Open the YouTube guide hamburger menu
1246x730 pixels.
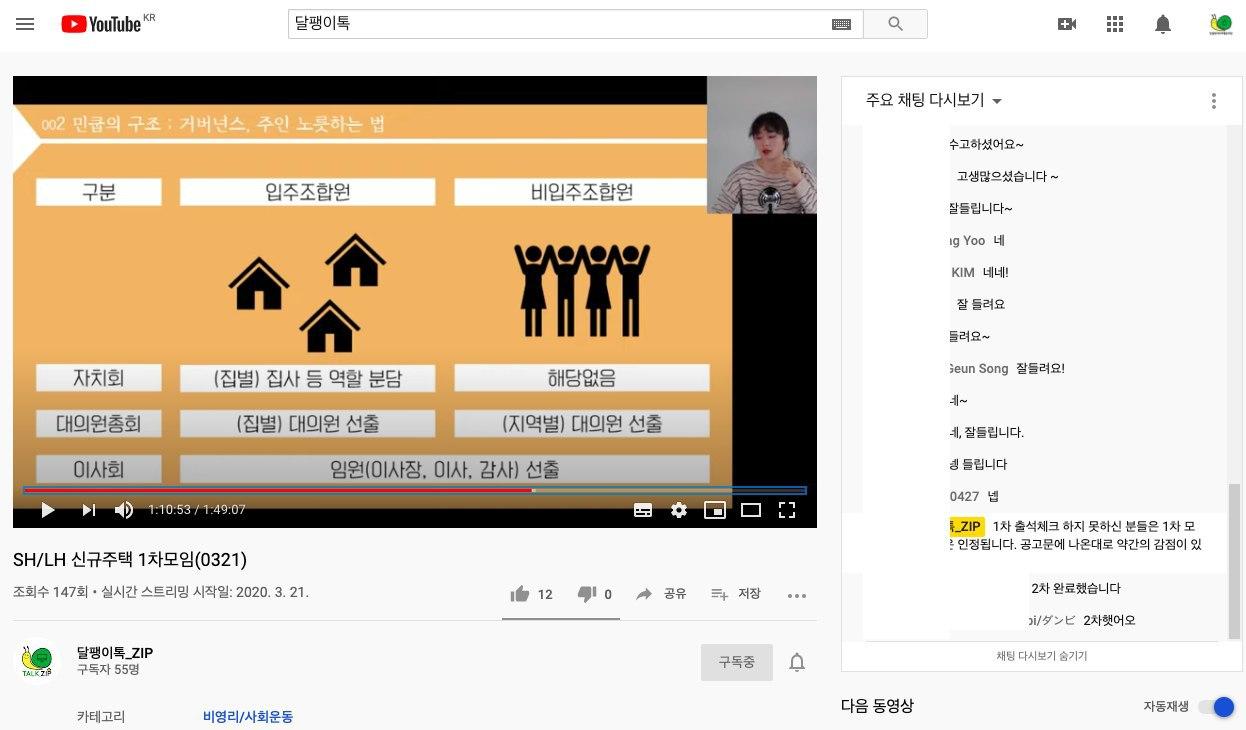(25, 24)
